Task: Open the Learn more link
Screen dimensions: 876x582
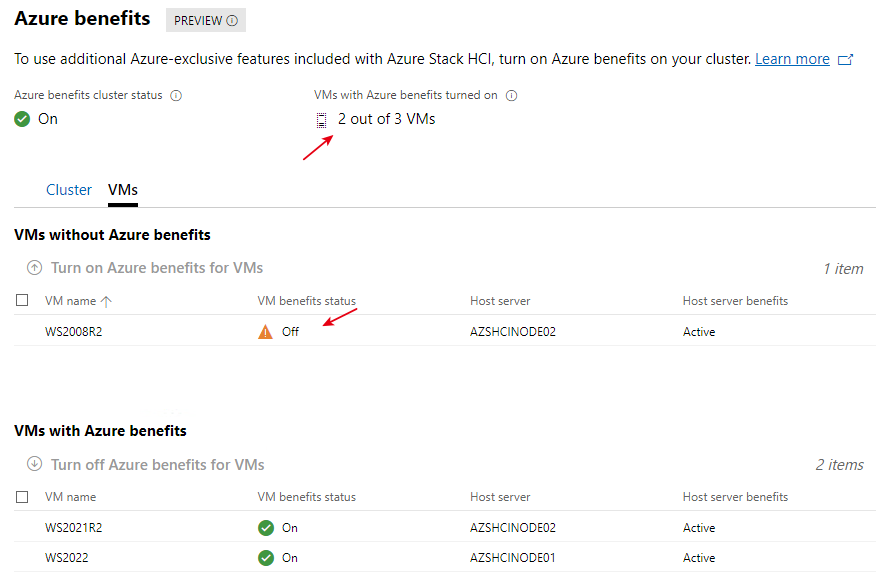Action: pos(792,59)
